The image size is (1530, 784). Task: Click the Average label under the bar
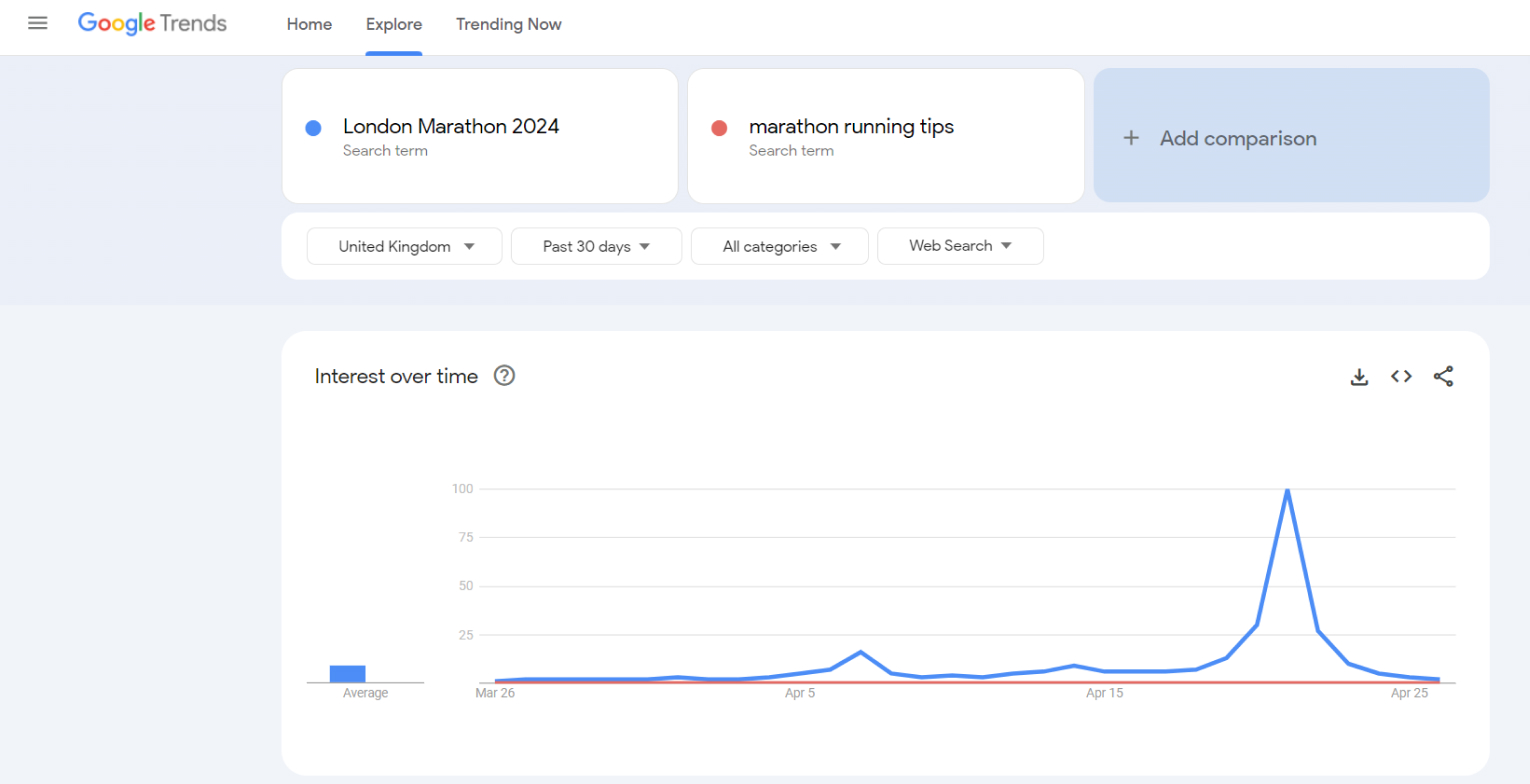[x=365, y=693]
